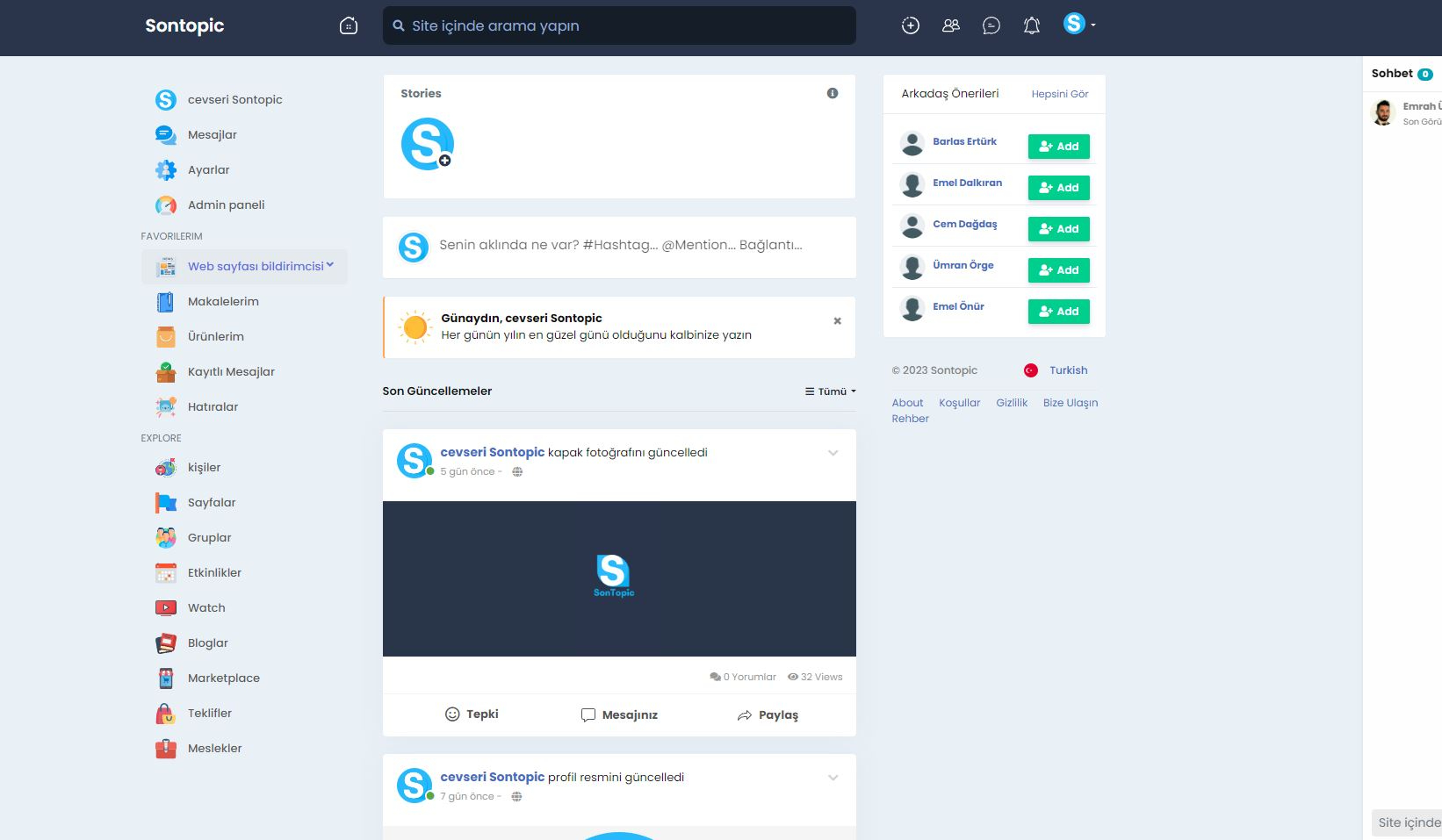Click the Stories info icon

(833, 93)
